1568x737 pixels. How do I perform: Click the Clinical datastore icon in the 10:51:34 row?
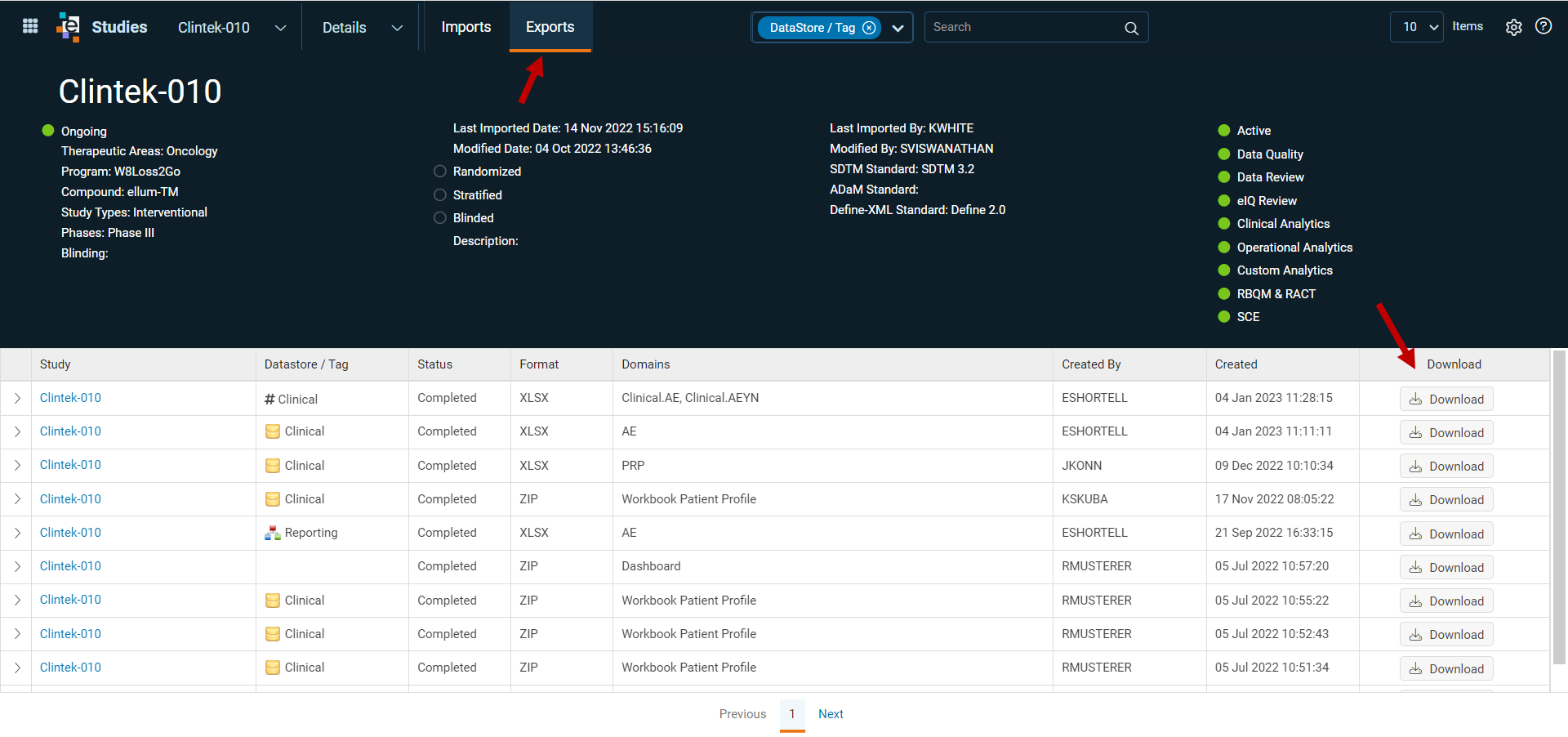point(273,668)
